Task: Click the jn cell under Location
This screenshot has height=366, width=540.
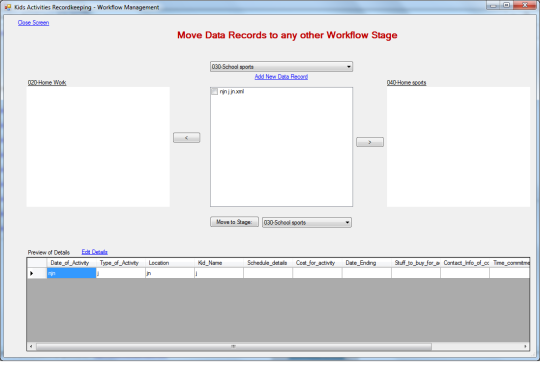Action: 170,273
